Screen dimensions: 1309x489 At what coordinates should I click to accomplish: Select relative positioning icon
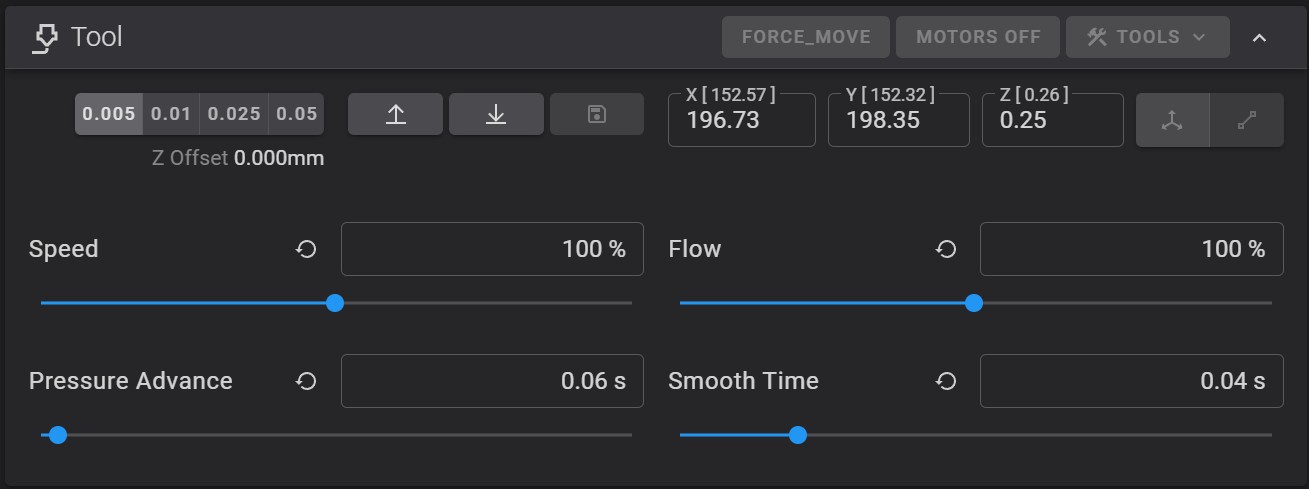pyautogui.click(x=1247, y=120)
